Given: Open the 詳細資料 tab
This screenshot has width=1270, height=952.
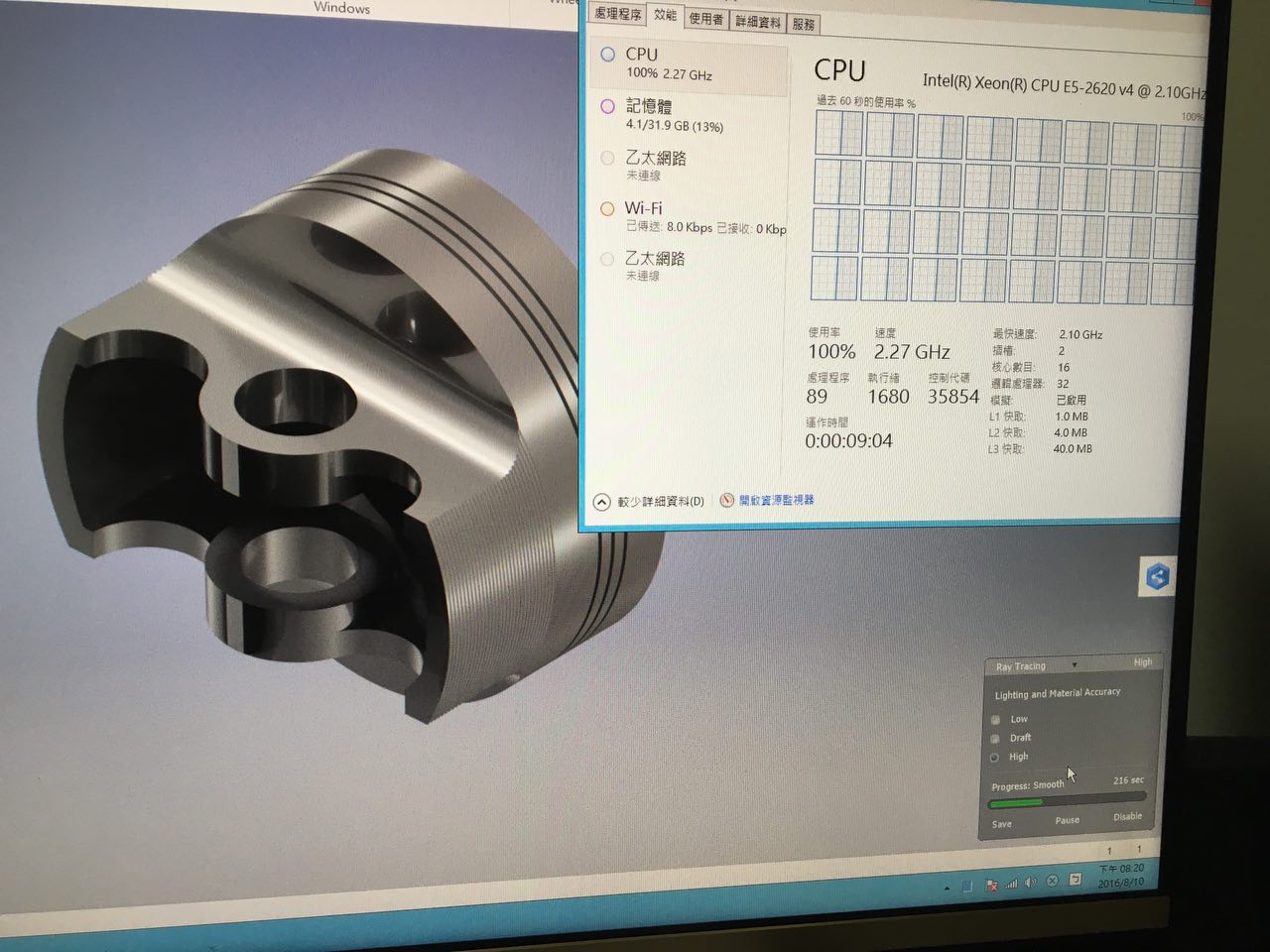Looking at the screenshot, I should pos(757,21).
